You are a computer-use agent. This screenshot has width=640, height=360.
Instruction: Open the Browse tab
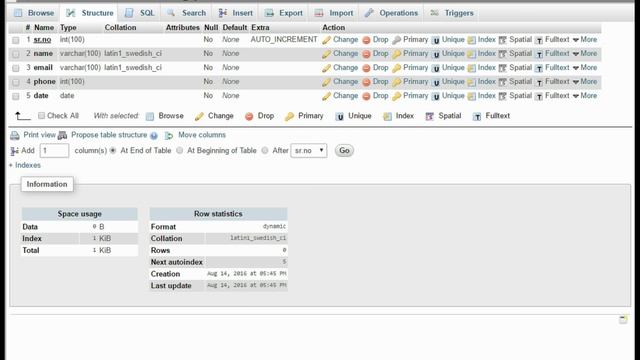(34, 13)
